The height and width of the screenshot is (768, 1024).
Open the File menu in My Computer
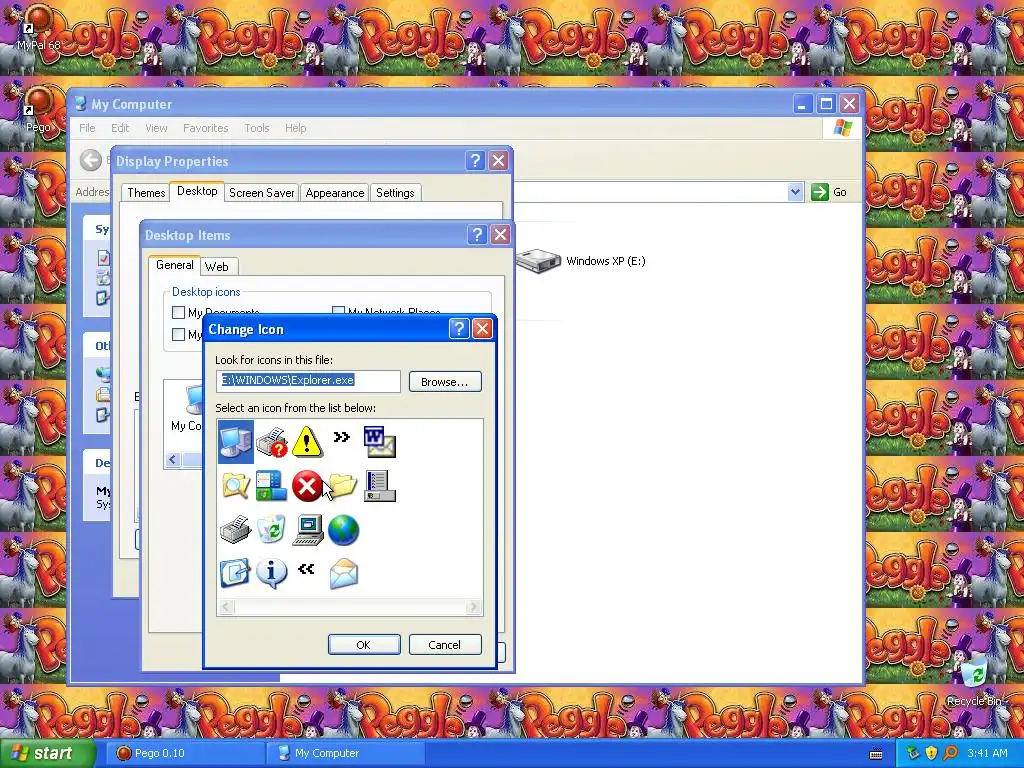87,128
